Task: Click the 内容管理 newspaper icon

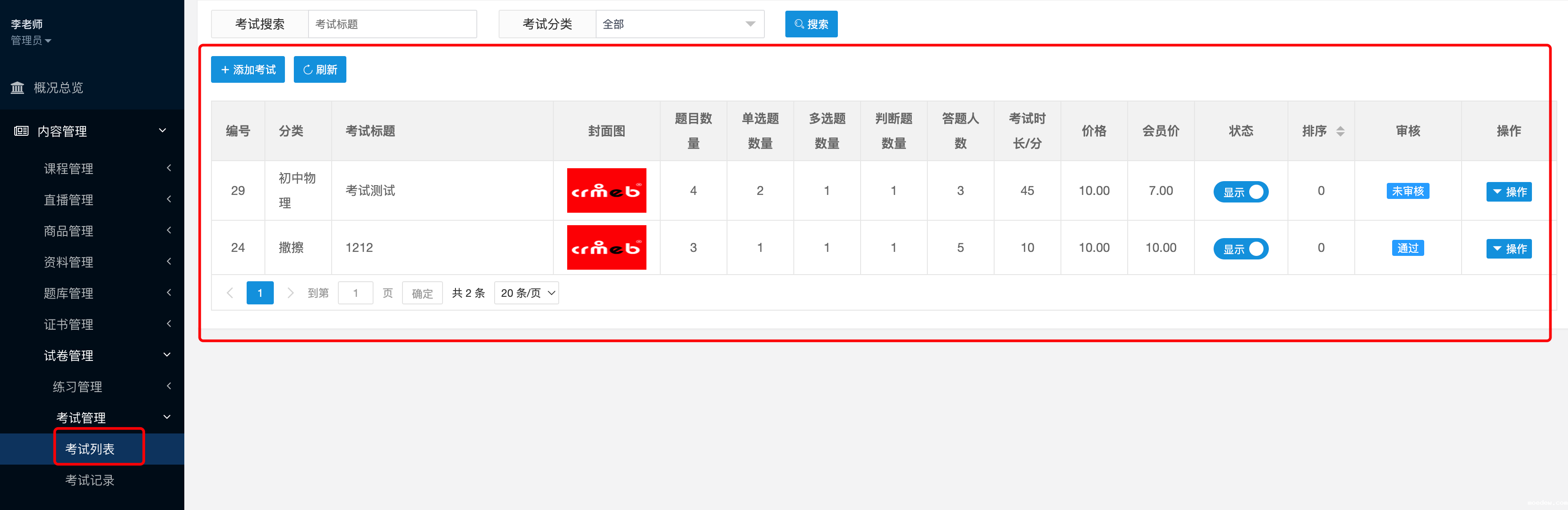Action: 21,131
